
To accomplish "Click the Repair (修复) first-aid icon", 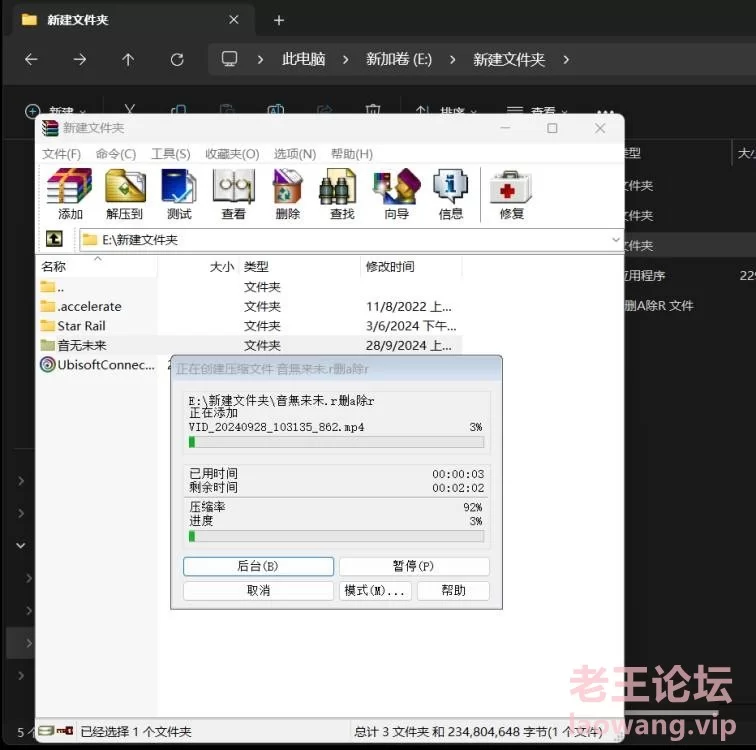I will tap(511, 193).
